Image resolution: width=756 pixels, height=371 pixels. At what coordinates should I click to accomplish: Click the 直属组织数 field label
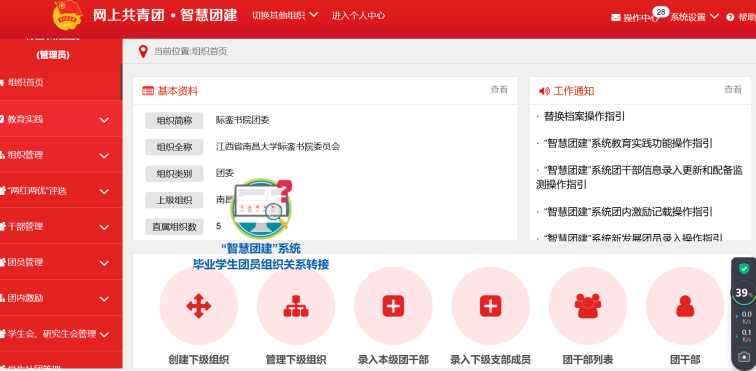point(174,227)
